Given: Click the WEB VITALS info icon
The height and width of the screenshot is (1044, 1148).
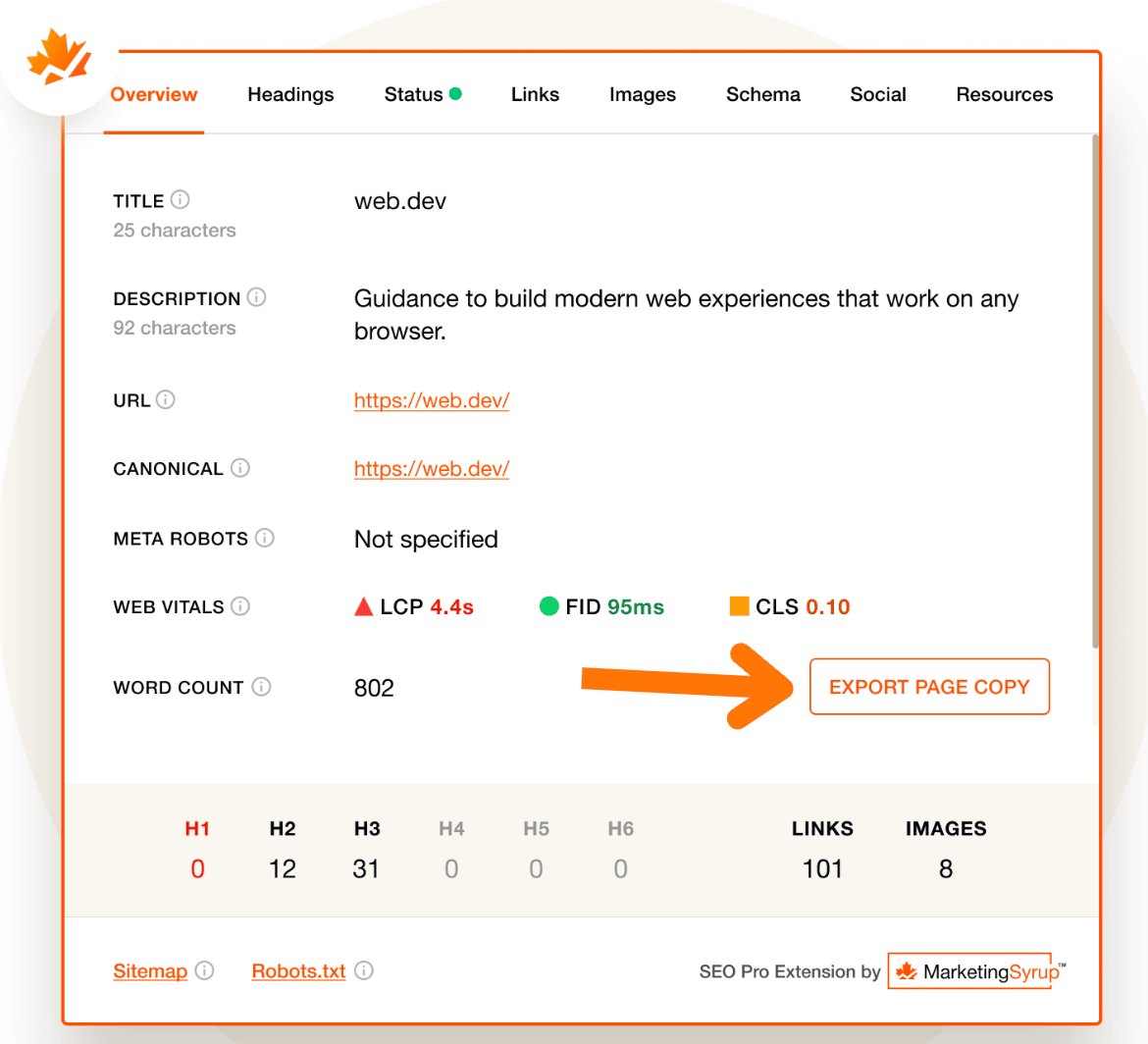Looking at the screenshot, I should coord(240,605).
